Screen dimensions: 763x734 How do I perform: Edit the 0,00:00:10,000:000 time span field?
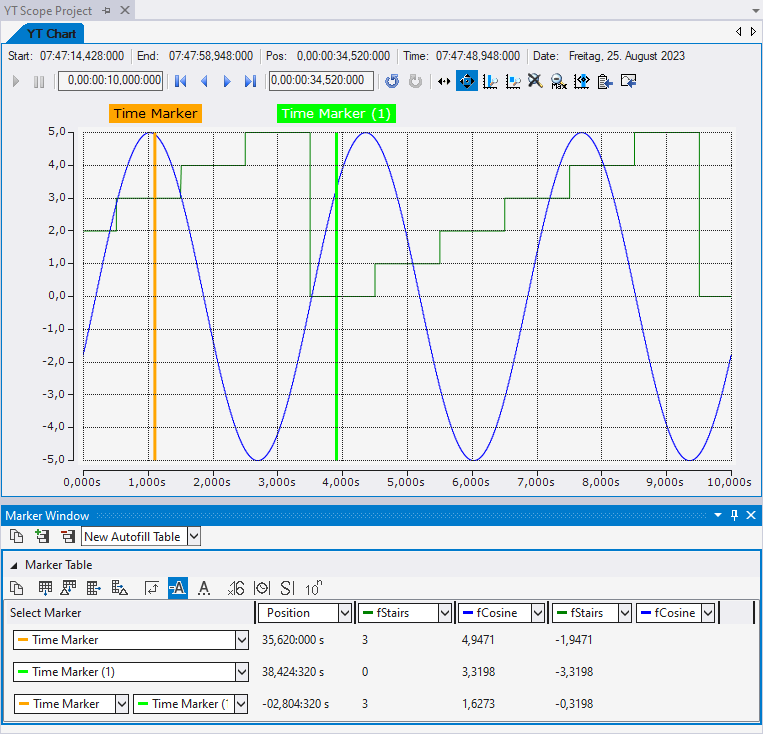[111, 80]
